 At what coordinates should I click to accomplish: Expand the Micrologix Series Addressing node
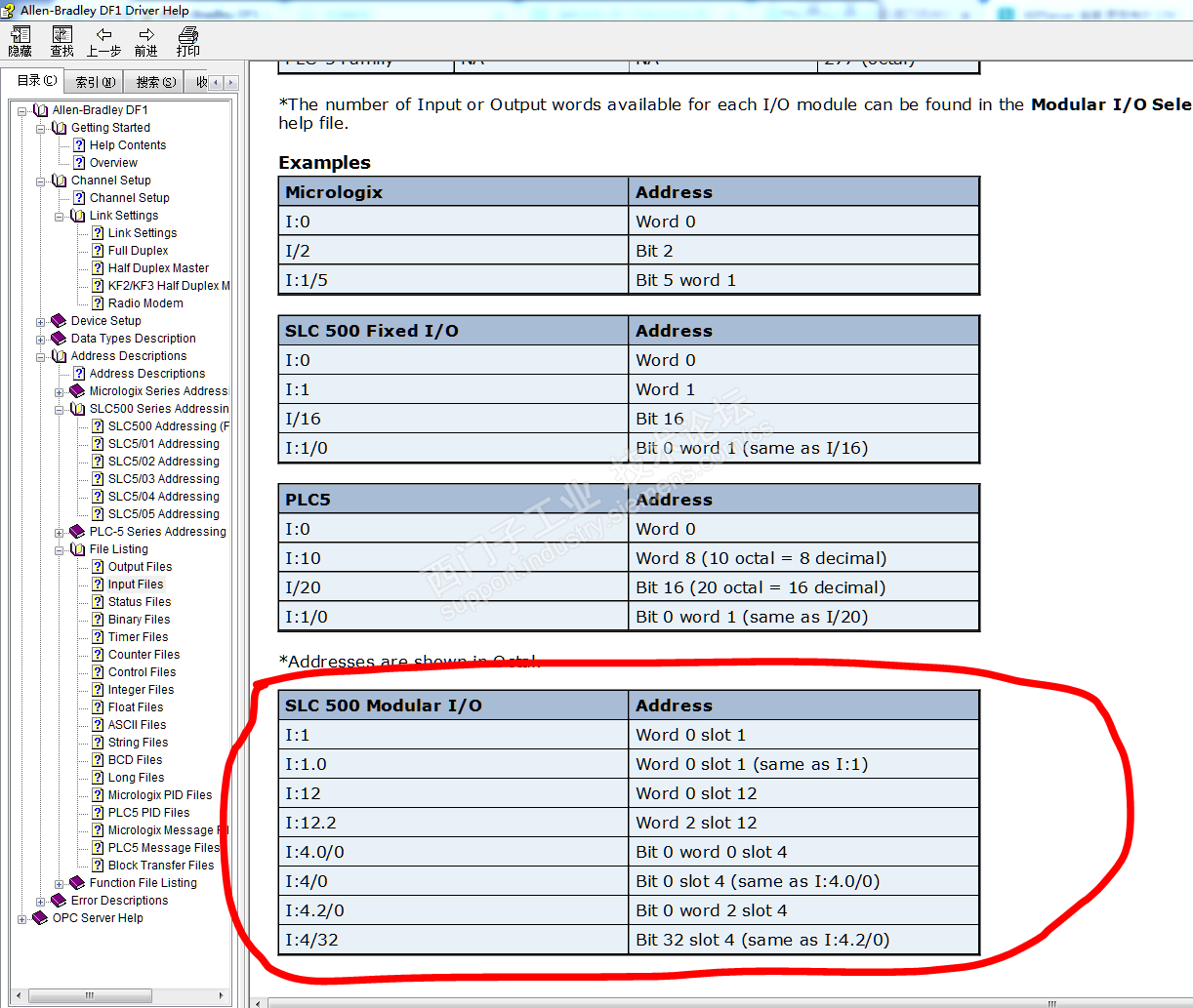click(60, 391)
